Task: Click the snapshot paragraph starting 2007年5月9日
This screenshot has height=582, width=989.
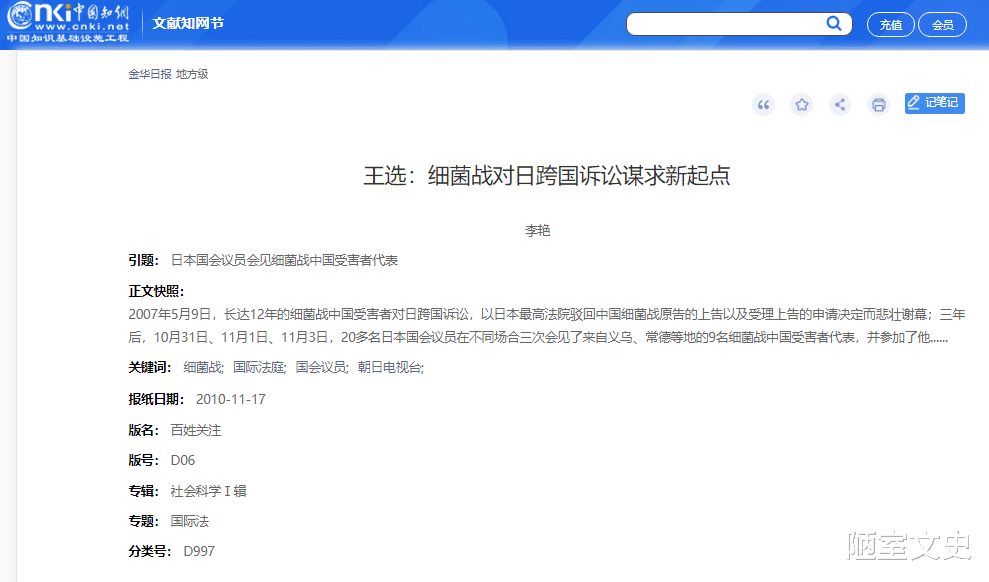Action: pyautogui.click(x=547, y=326)
